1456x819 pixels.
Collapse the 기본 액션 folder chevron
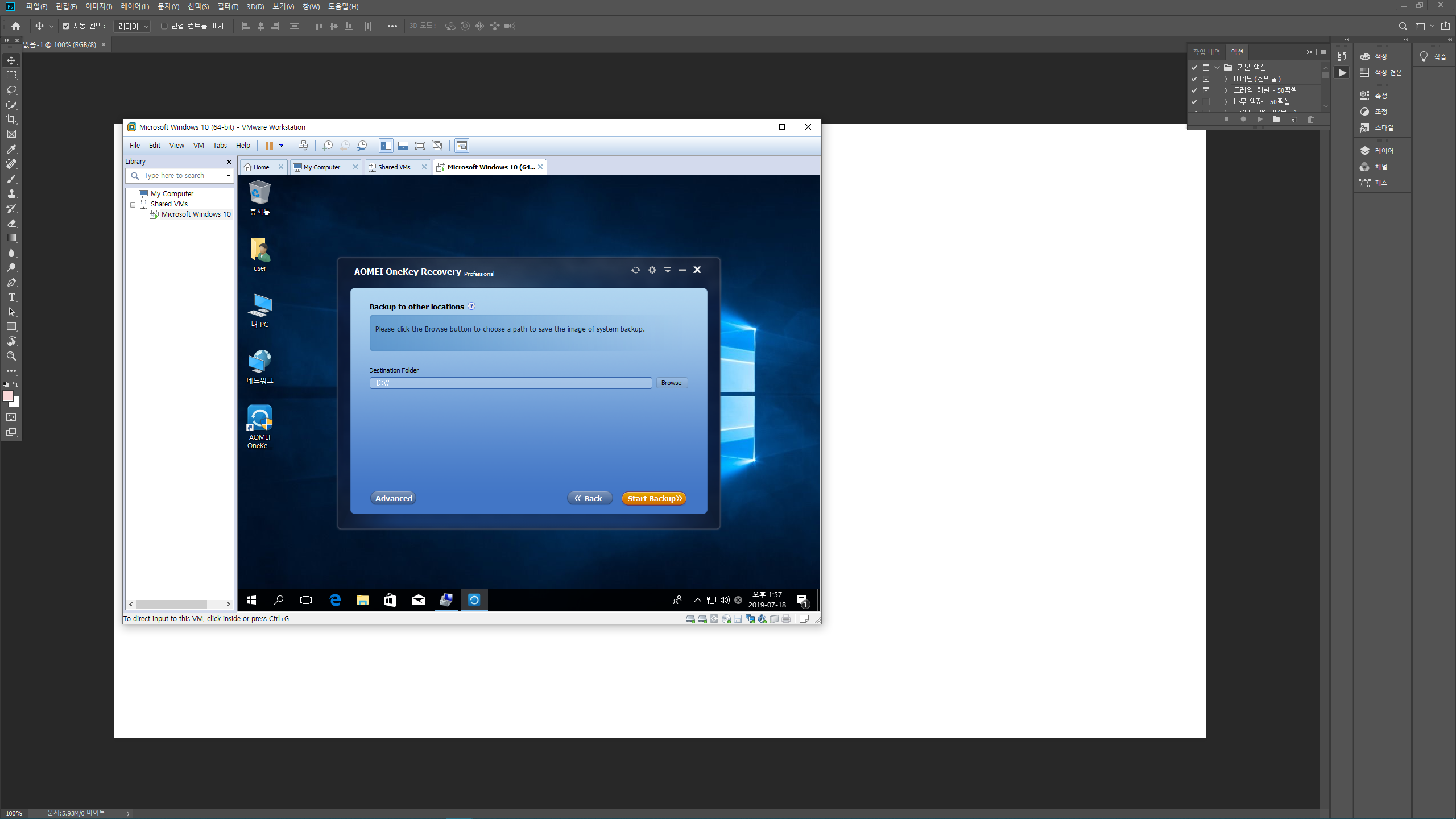tap(1217, 68)
